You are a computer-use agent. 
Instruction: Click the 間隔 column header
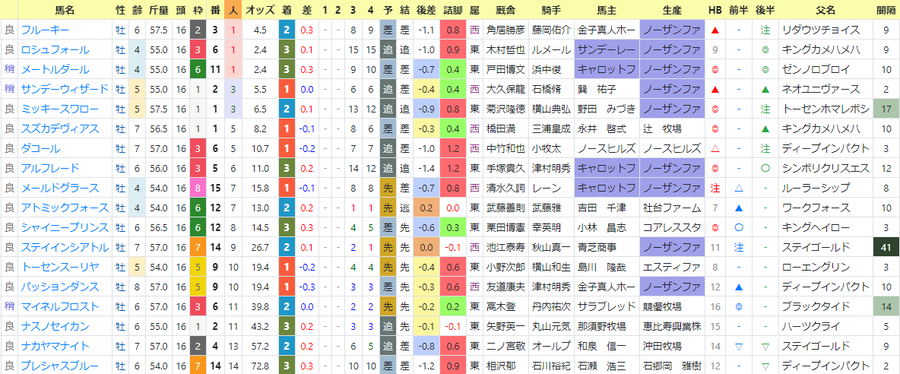[x=887, y=10]
